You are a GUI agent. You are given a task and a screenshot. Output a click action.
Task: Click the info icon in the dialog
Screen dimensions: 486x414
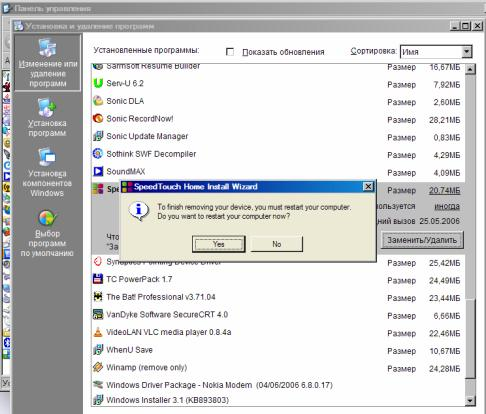point(138,211)
